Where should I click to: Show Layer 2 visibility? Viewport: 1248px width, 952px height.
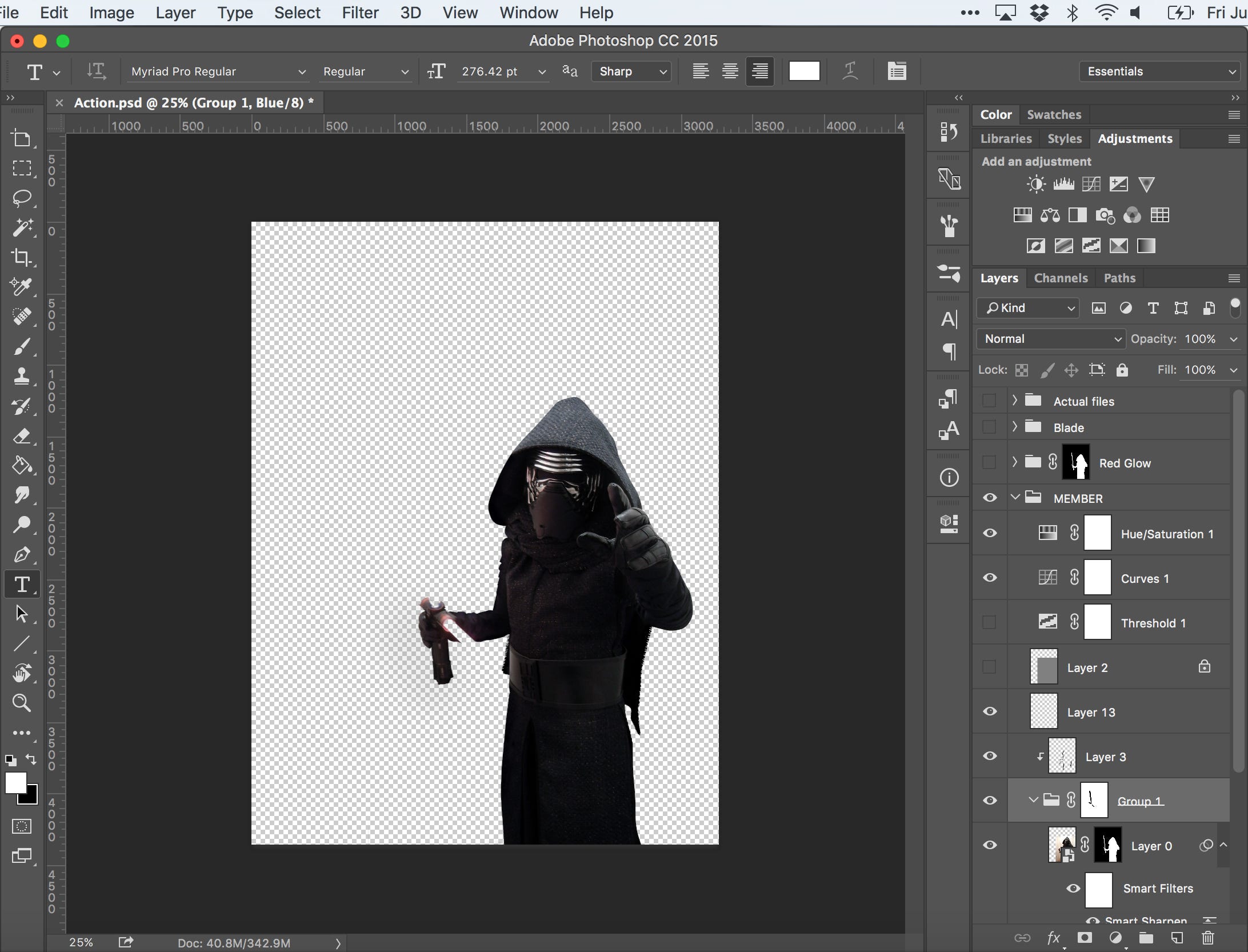point(989,666)
